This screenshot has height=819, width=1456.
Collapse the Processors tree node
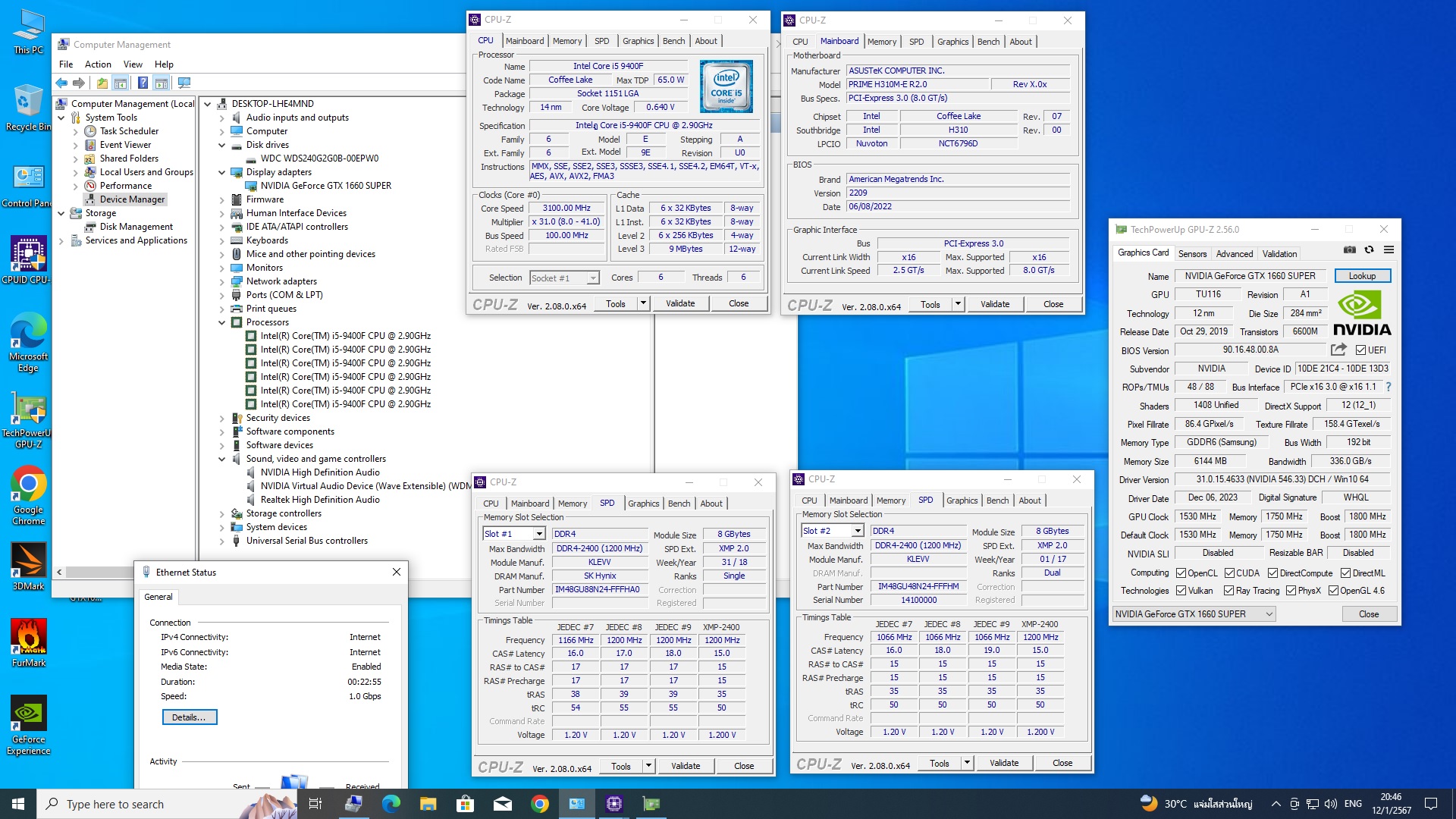(222, 322)
